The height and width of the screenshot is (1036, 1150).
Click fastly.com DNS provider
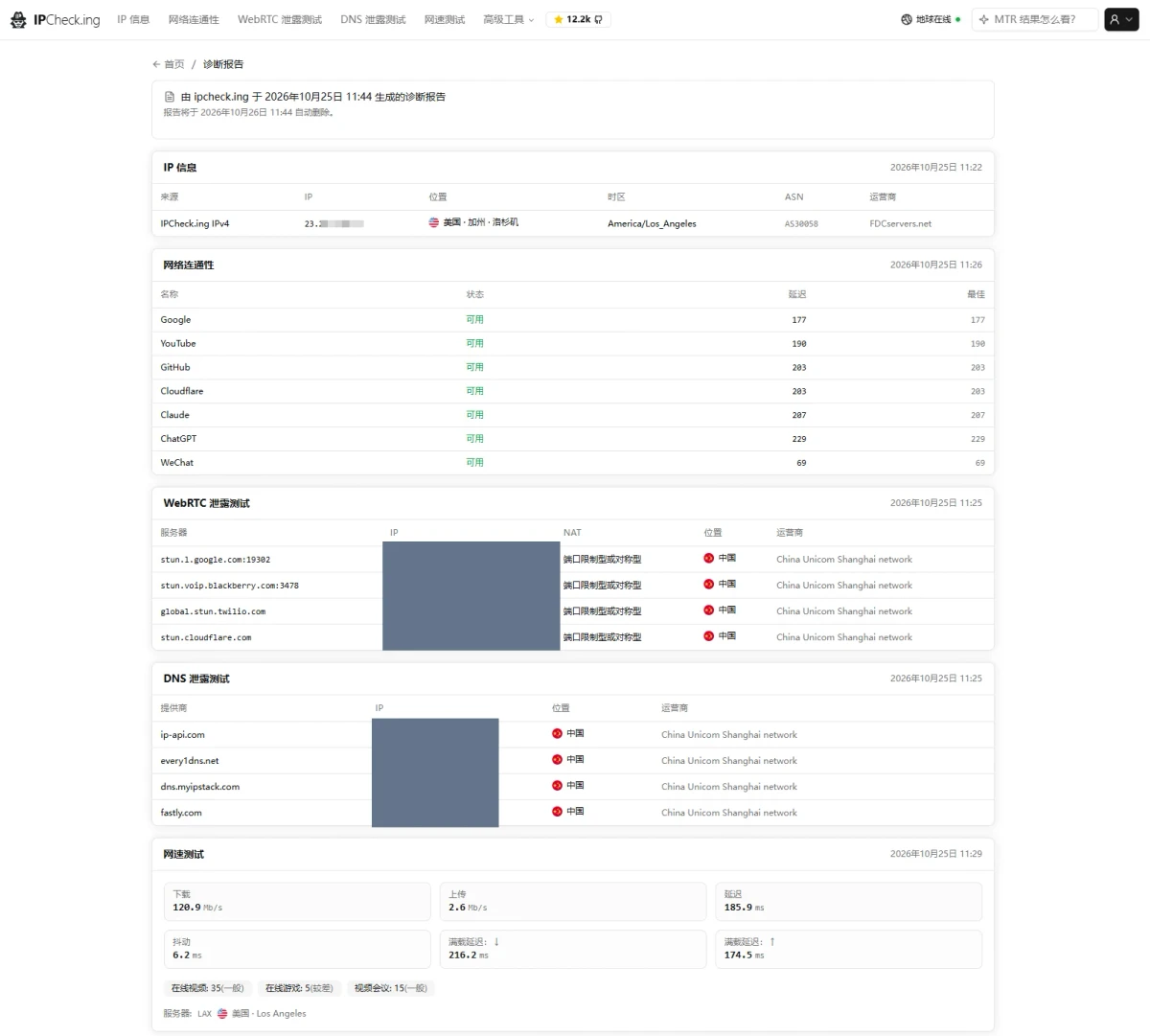(x=181, y=813)
